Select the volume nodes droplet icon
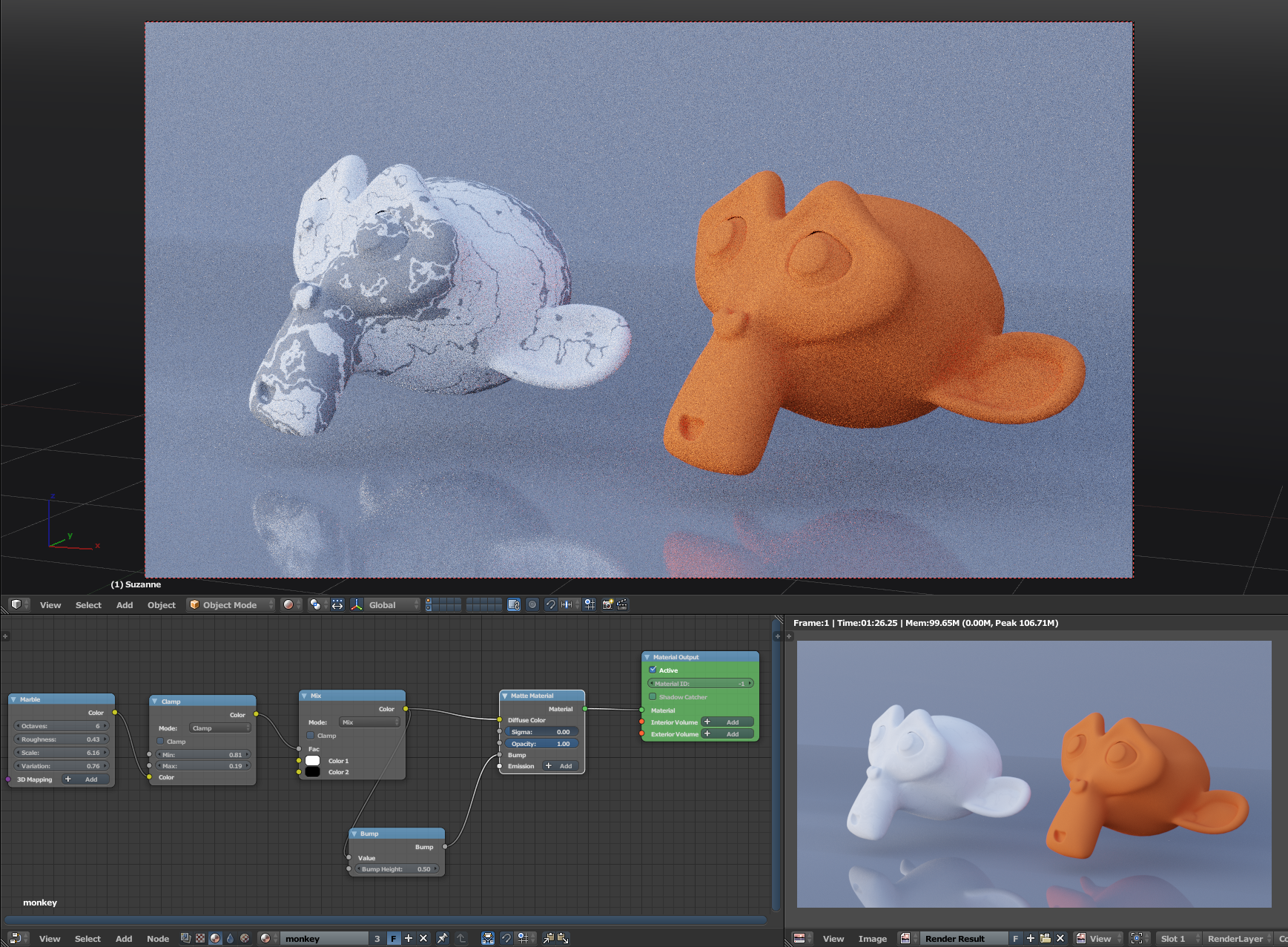This screenshot has width=1288, height=947. tap(230, 938)
